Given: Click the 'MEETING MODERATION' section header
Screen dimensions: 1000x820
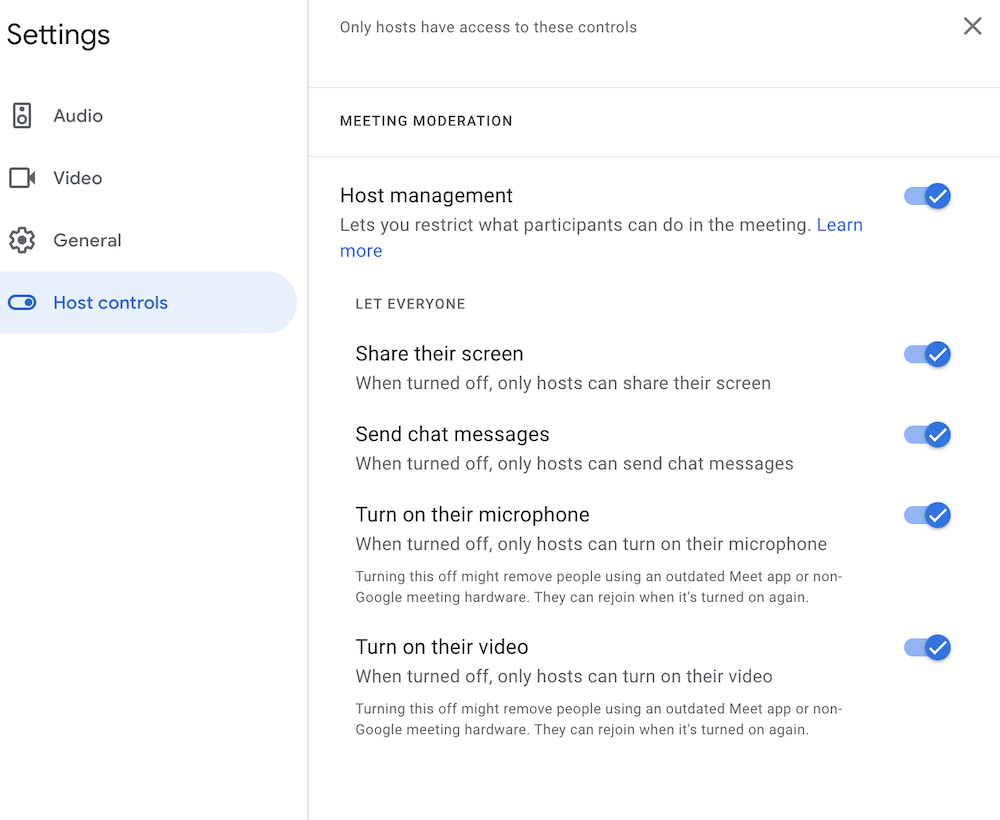Looking at the screenshot, I should click(426, 121).
